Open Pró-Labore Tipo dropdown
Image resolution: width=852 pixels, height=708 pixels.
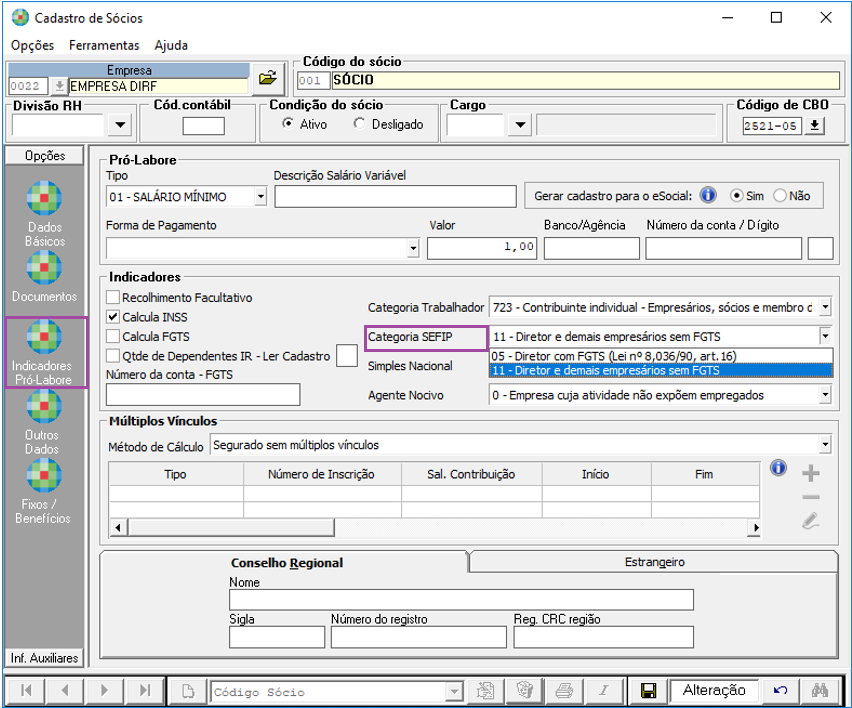[261, 196]
